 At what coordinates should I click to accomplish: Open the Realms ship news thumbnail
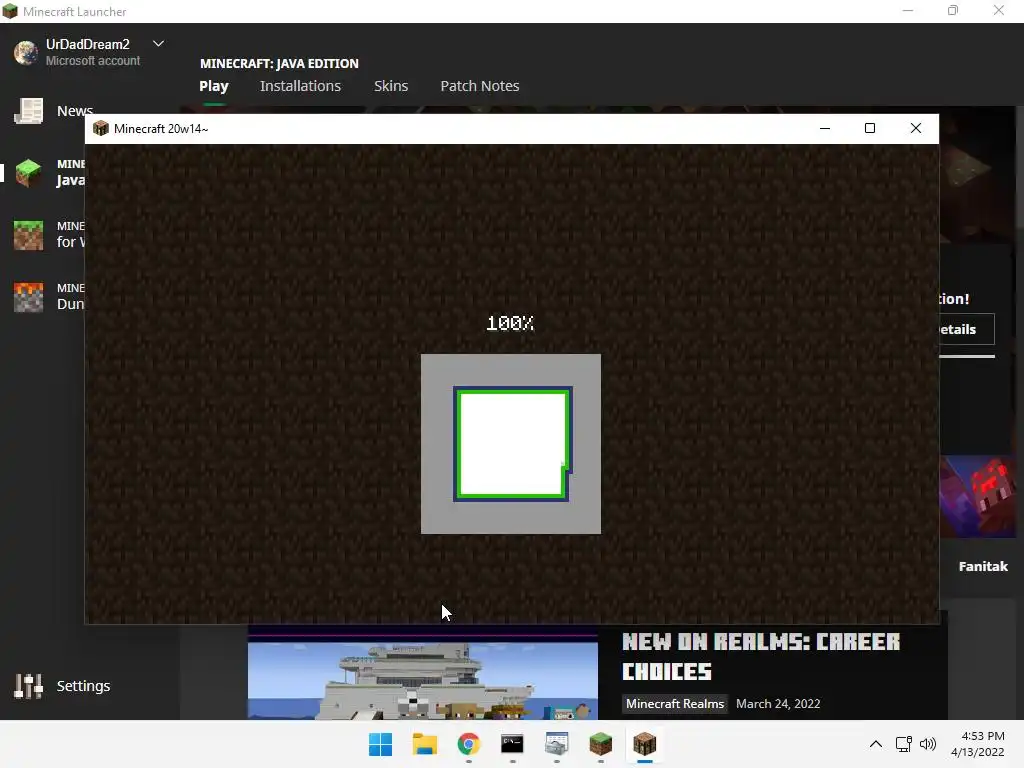(423, 673)
